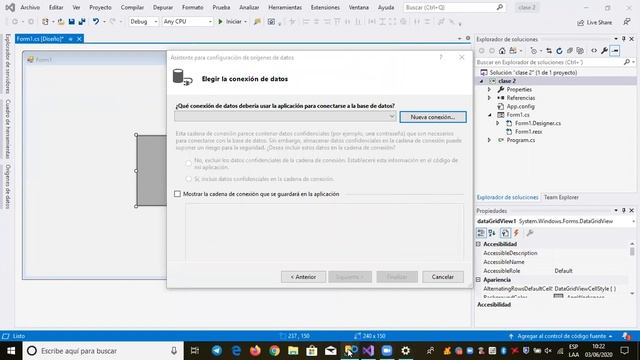The width and height of the screenshot is (640, 360).
Task: Expand the Program.cs tree node
Action: (489, 140)
